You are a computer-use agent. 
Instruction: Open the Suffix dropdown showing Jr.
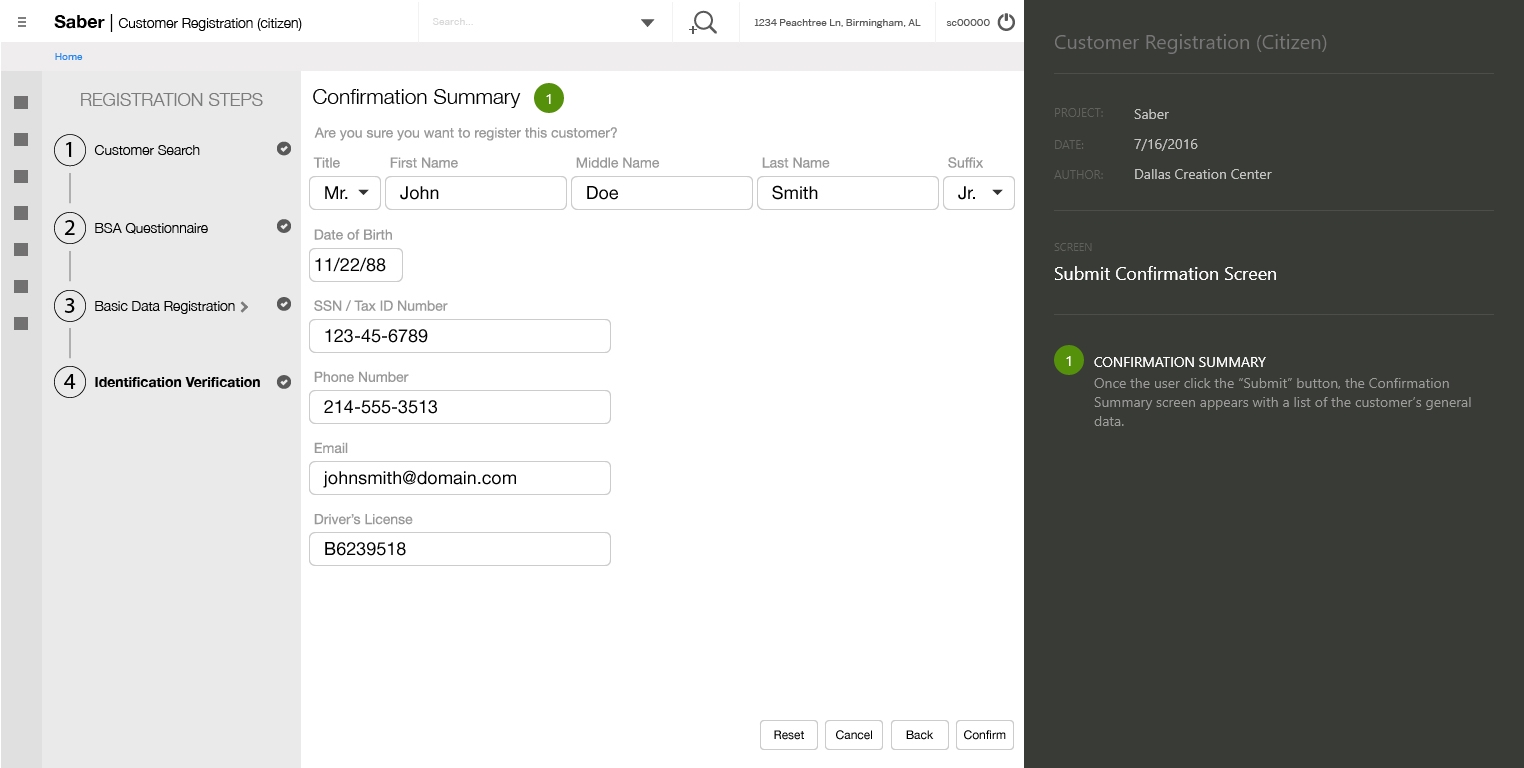coord(979,193)
